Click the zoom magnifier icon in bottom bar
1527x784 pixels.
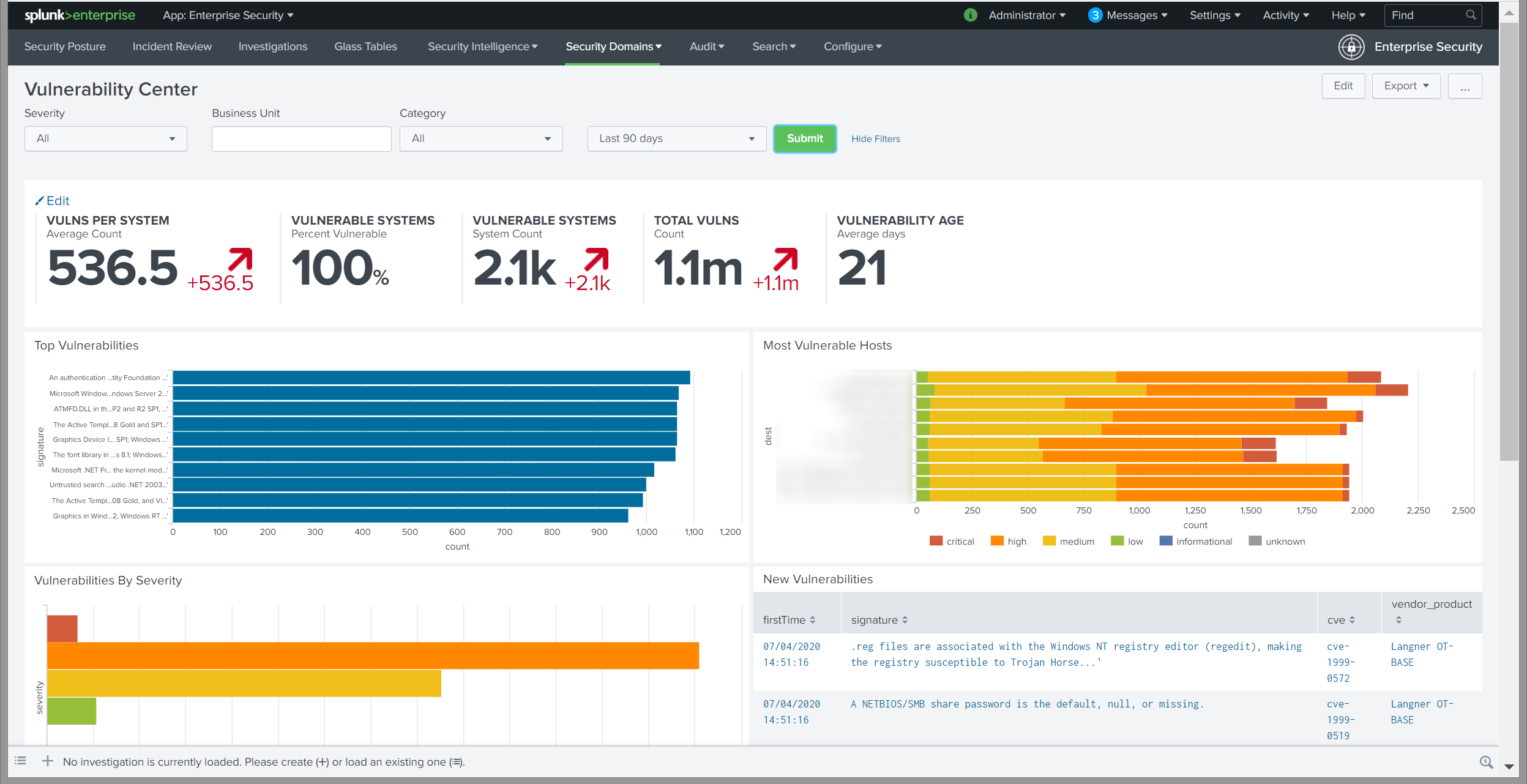(1486, 762)
